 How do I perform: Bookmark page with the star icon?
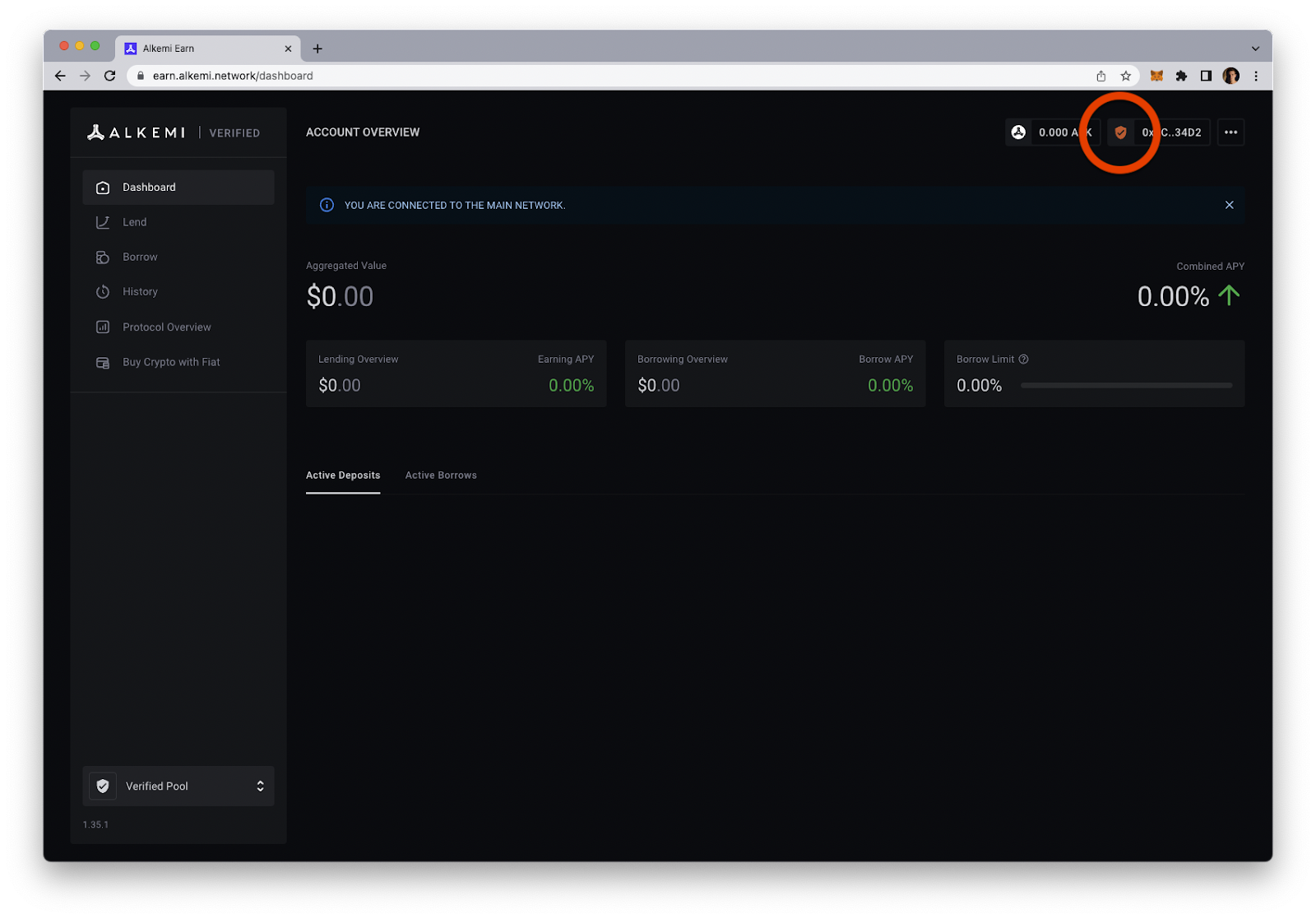tap(1126, 76)
